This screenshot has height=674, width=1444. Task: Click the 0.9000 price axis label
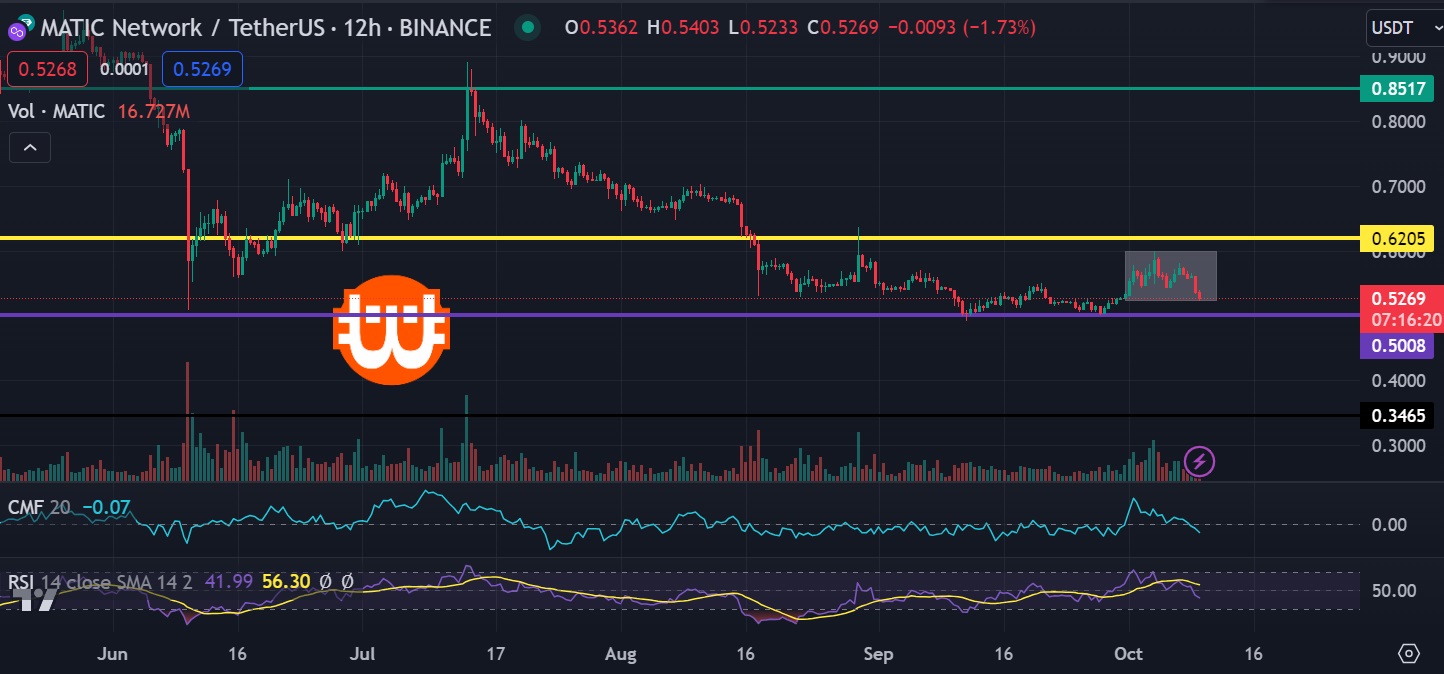(1397, 58)
